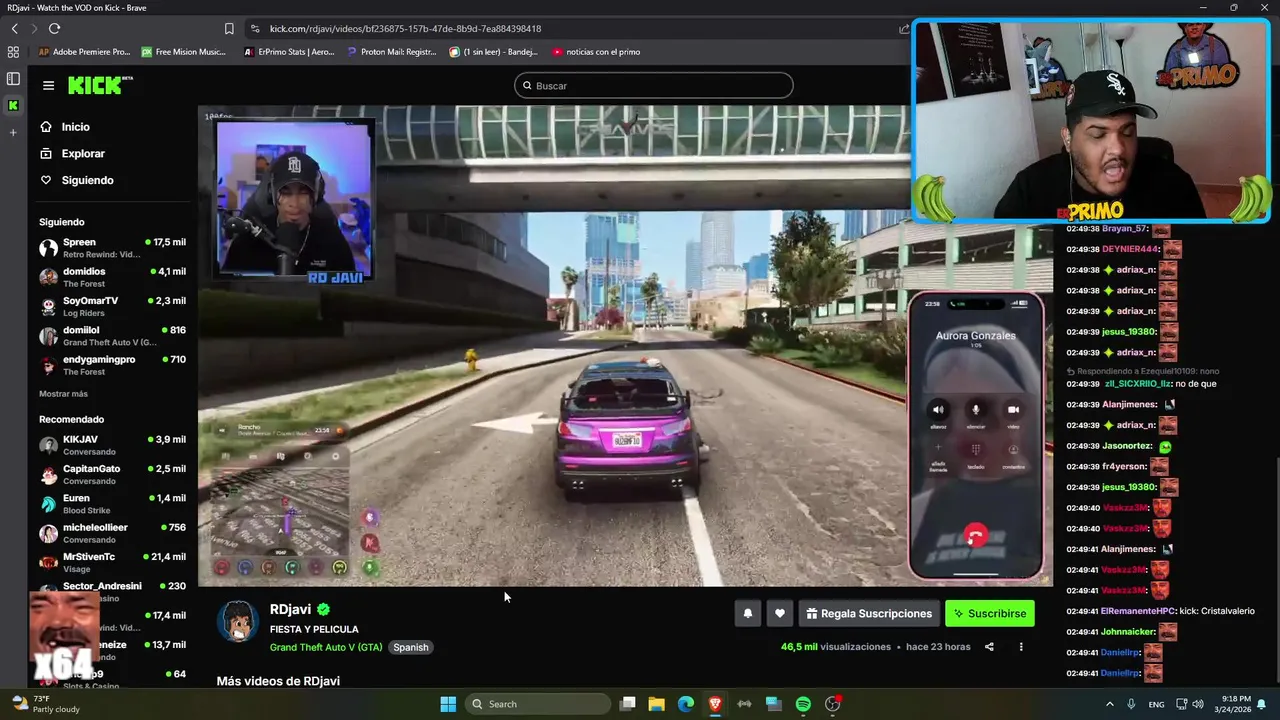1280x720 pixels.
Task: Toggle Brave vertical tabs sidebar icon
Action: [13, 79]
